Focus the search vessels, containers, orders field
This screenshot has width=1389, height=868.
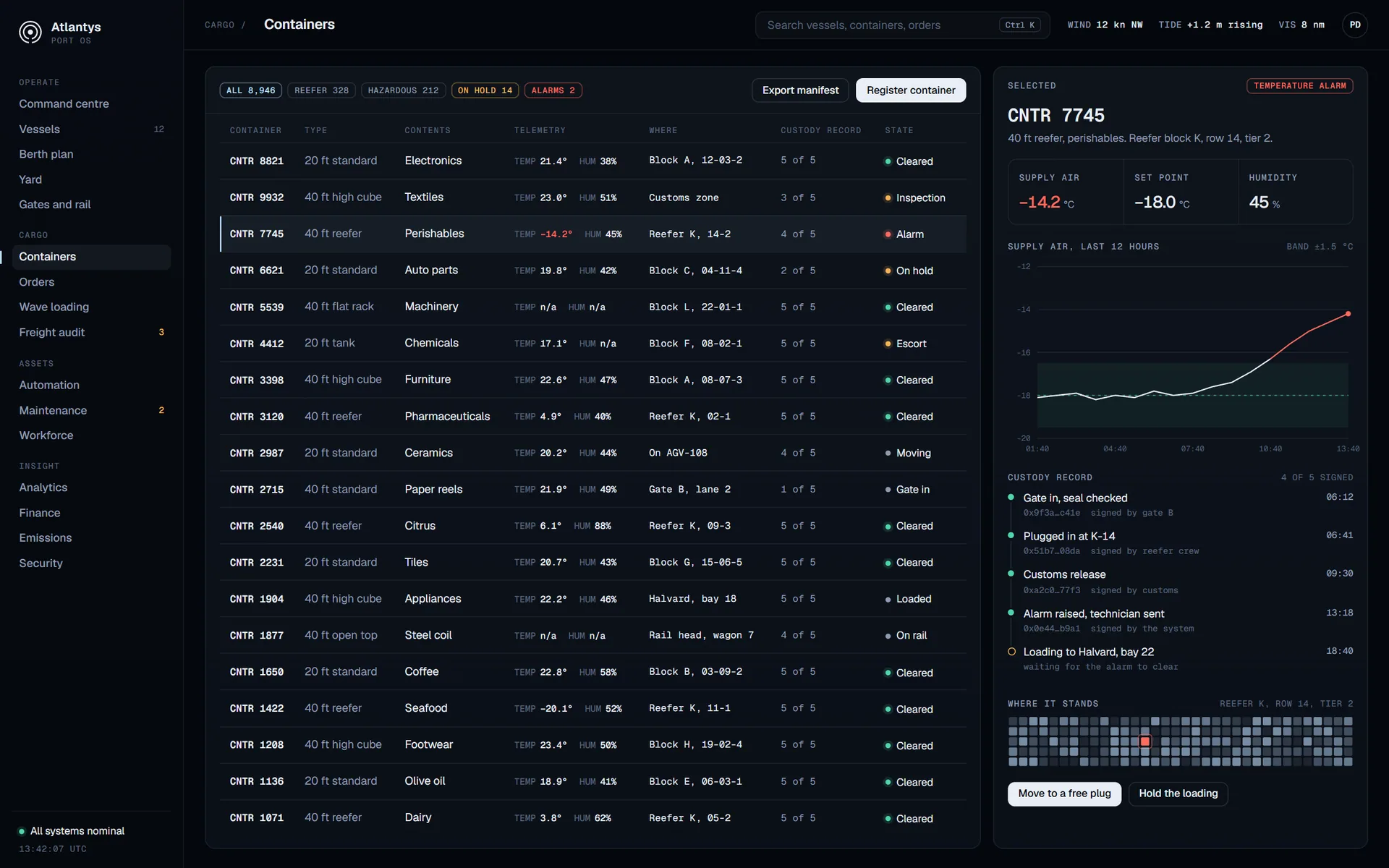pyautogui.click(x=902, y=25)
